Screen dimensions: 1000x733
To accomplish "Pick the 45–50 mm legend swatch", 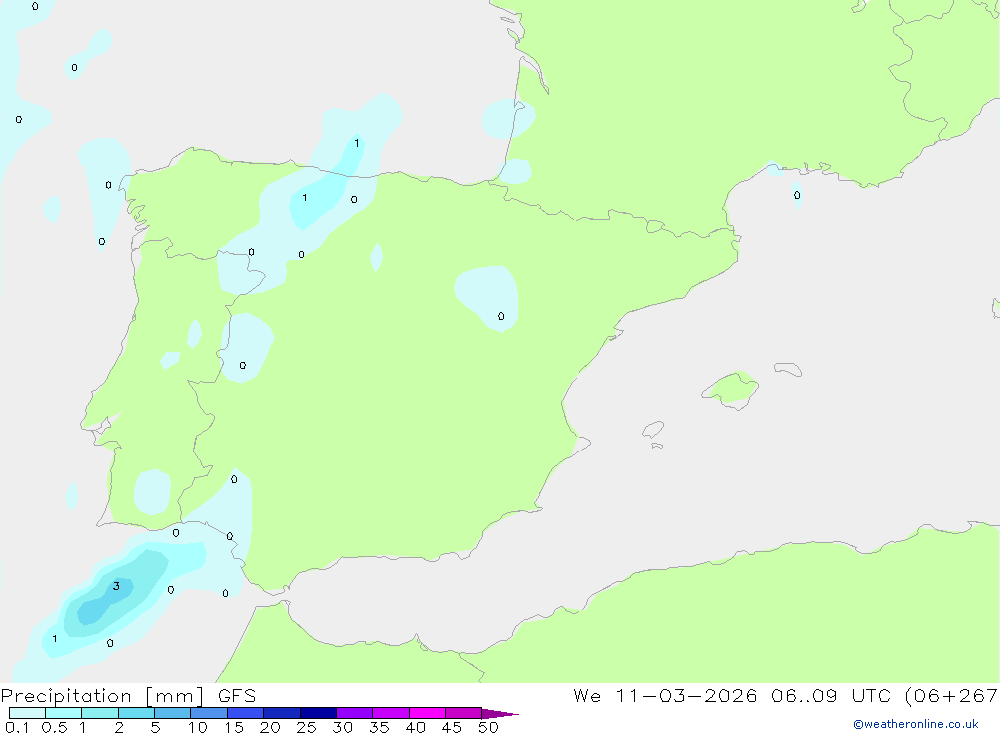I will [x=464, y=713].
